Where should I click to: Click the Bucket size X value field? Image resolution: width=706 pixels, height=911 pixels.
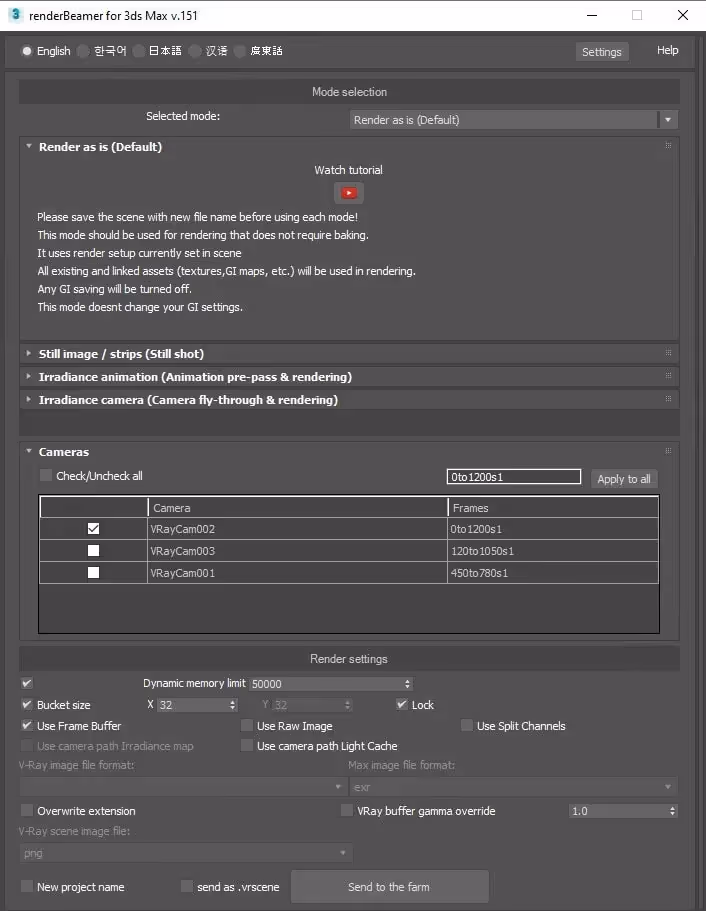pos(192,705)
